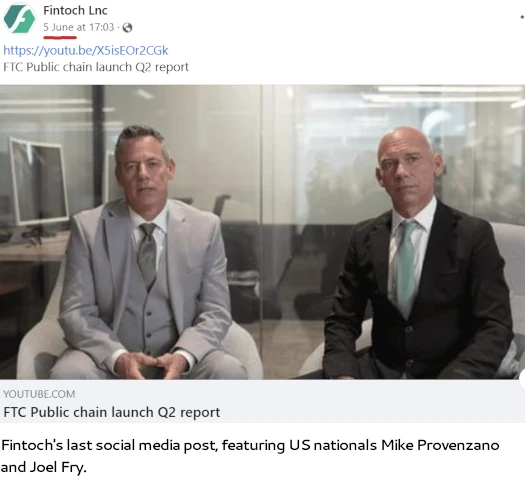Viewport: 525px width, 477px height.
Task: Open the bold FTC Public chain launch preview title
Action: click(112, 412)
